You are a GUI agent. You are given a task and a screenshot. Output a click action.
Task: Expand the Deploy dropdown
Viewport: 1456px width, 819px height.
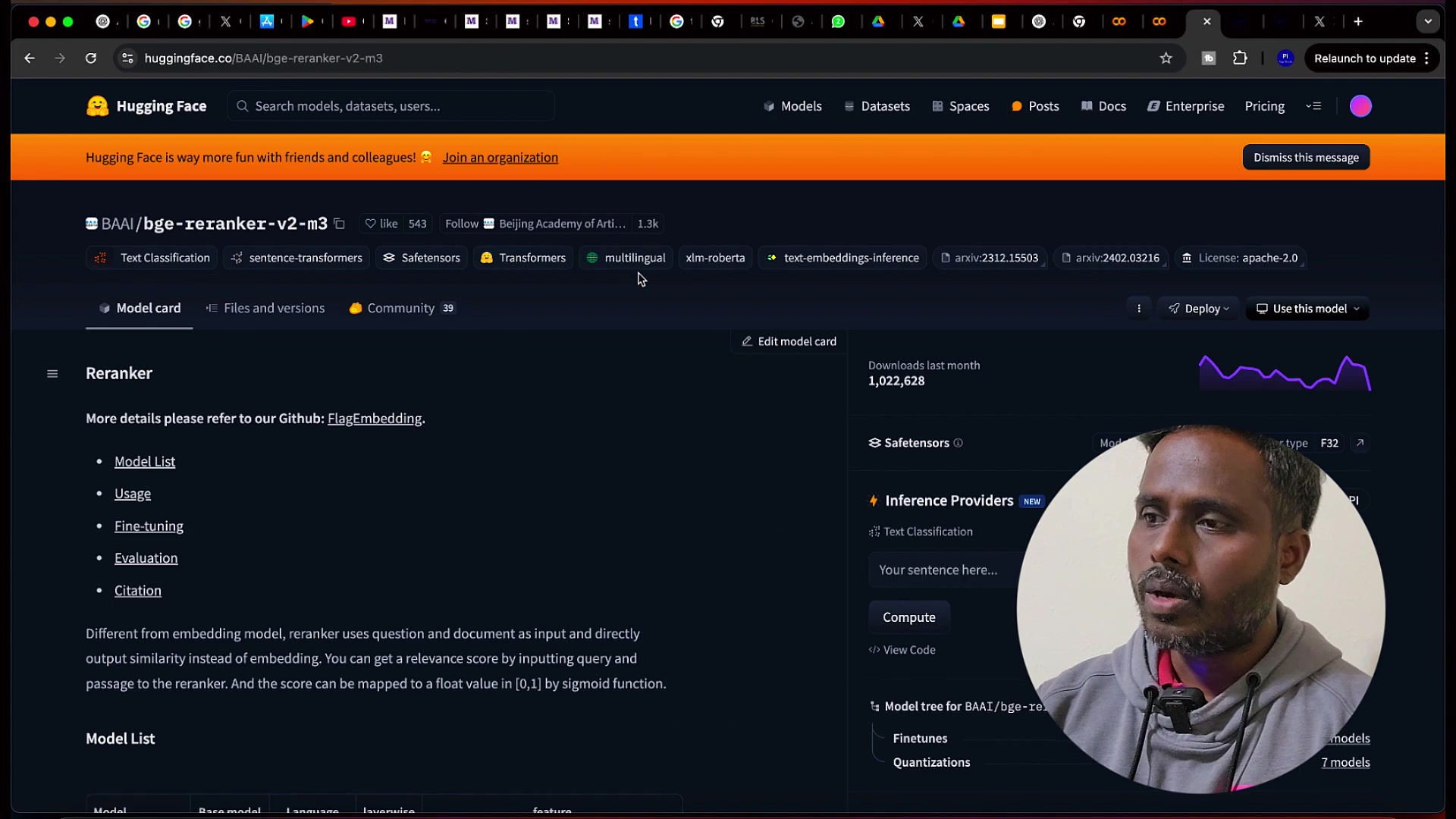tap(1198, 309)
